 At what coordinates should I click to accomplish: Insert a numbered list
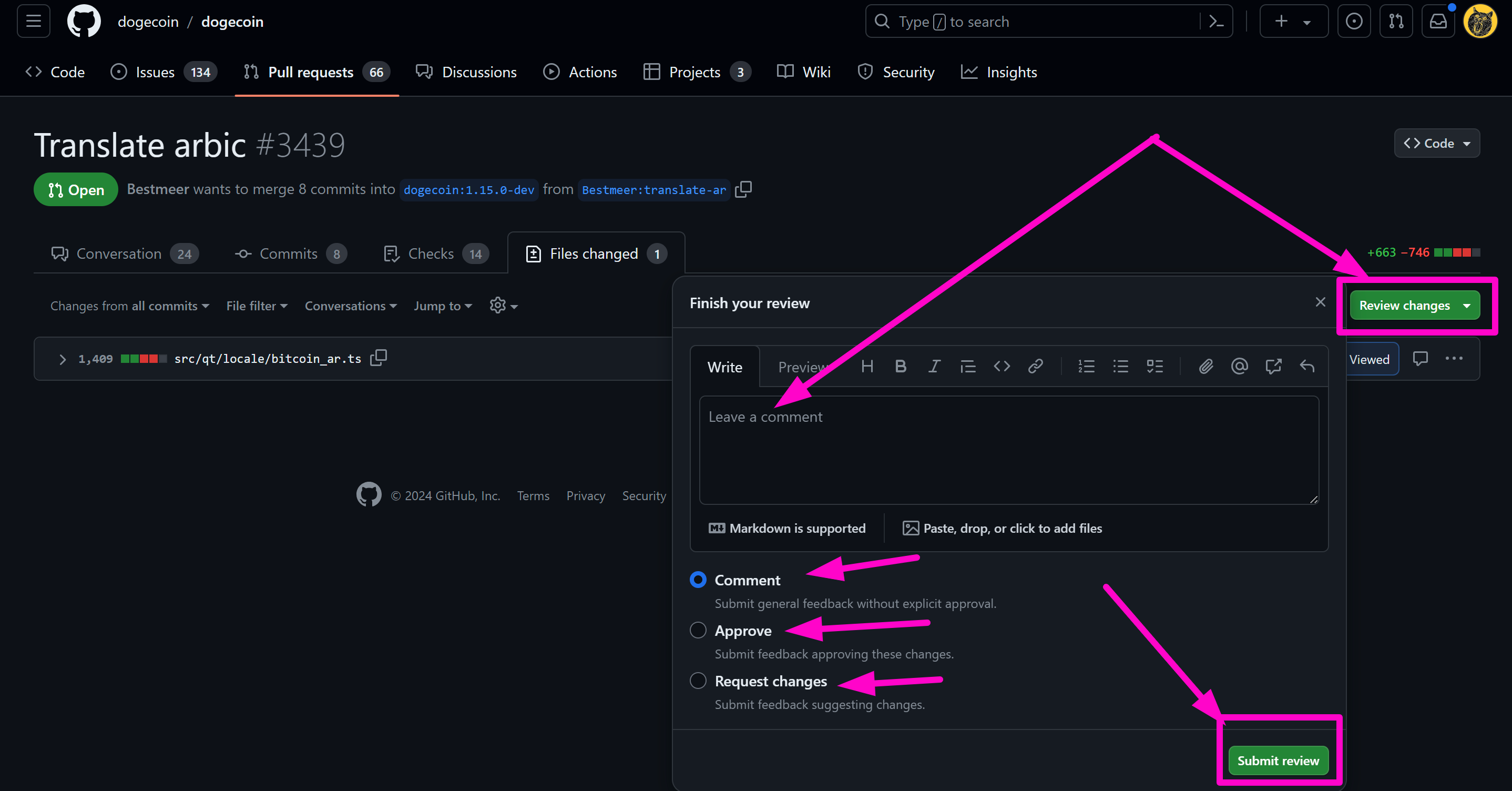pyautogui.click(x=1087, y=367)
